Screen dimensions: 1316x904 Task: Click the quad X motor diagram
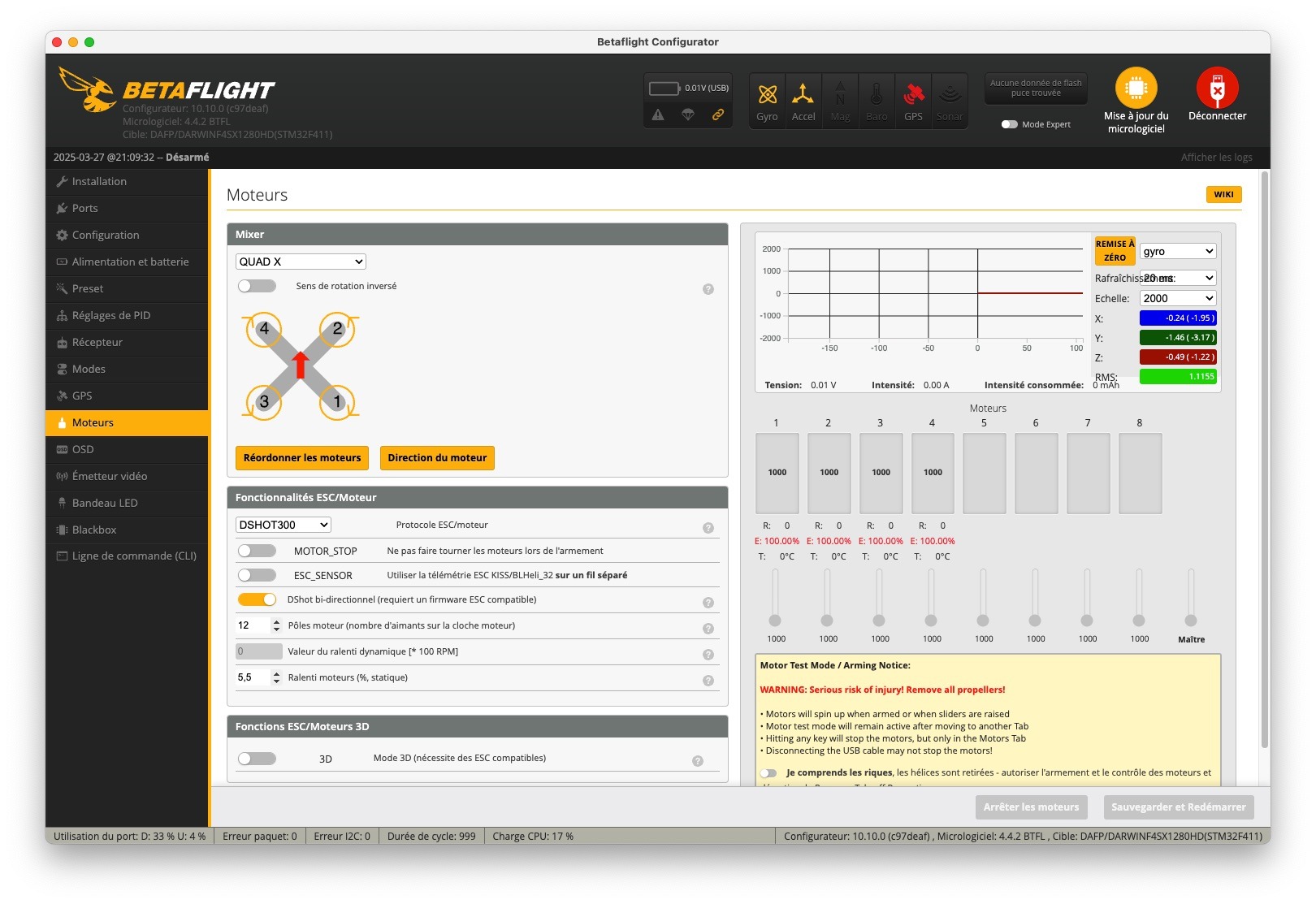[x=301, y=365]
